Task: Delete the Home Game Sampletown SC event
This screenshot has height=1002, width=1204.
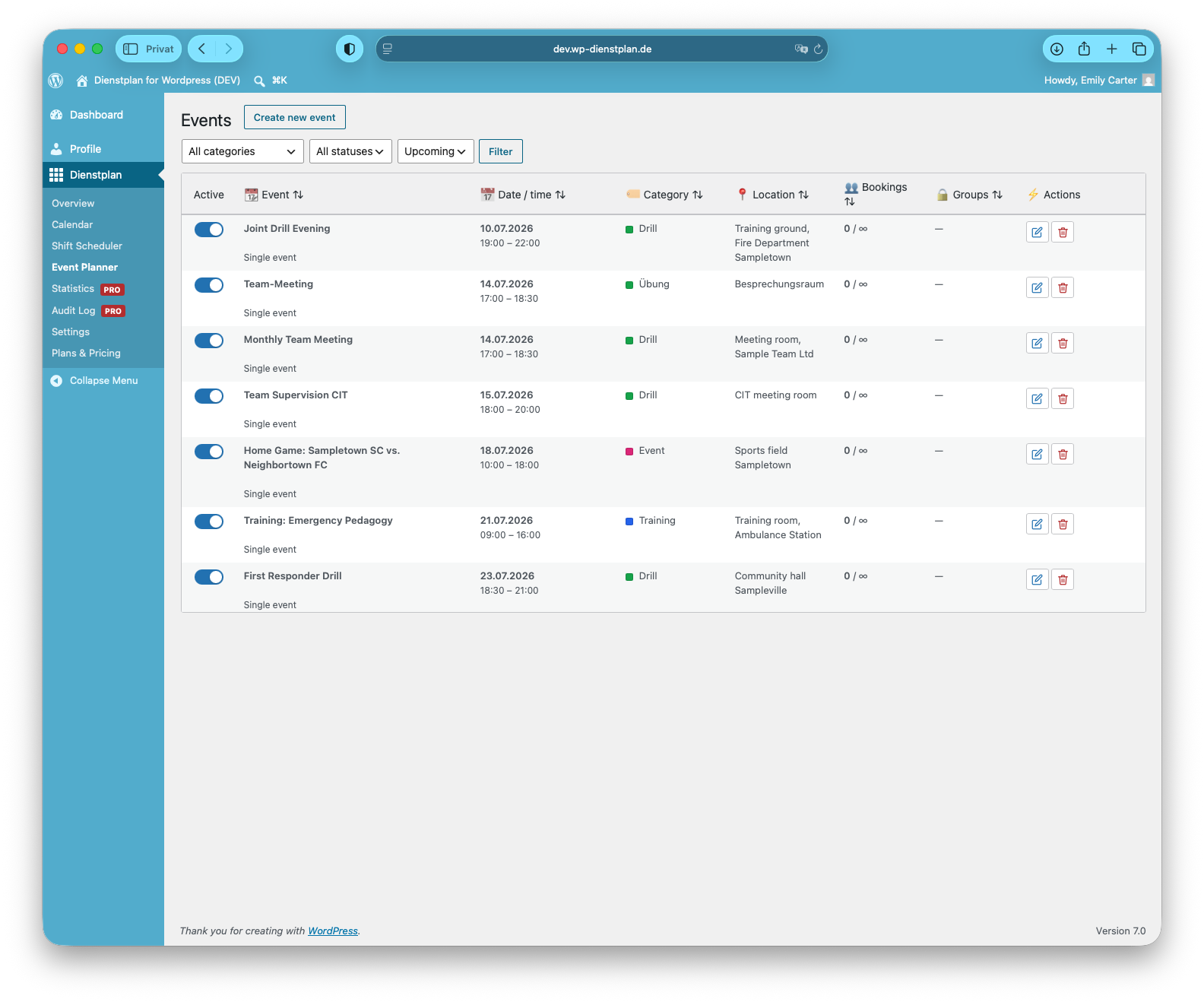Action: click(1063, 454)
